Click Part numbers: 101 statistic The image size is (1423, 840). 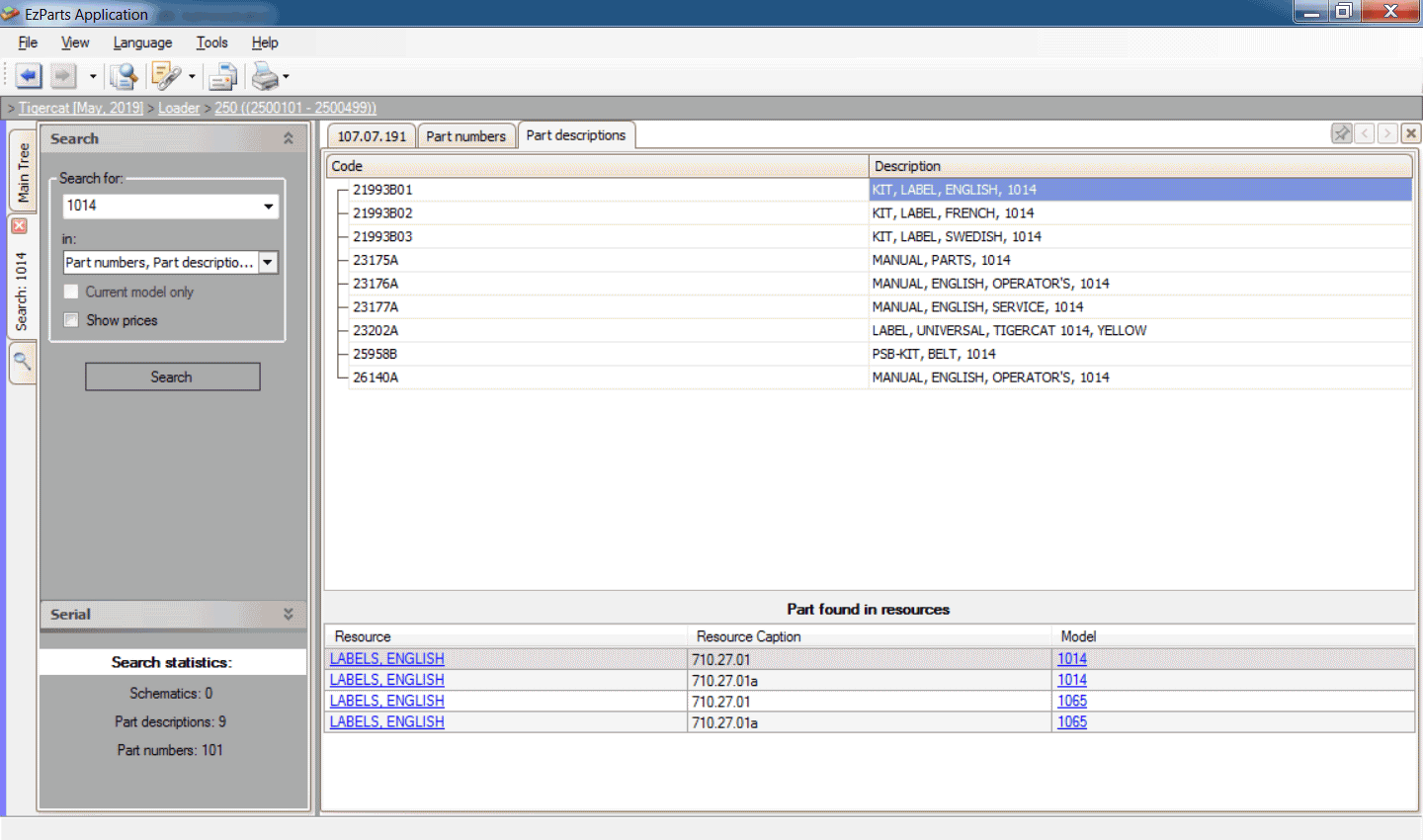[170, 750]
